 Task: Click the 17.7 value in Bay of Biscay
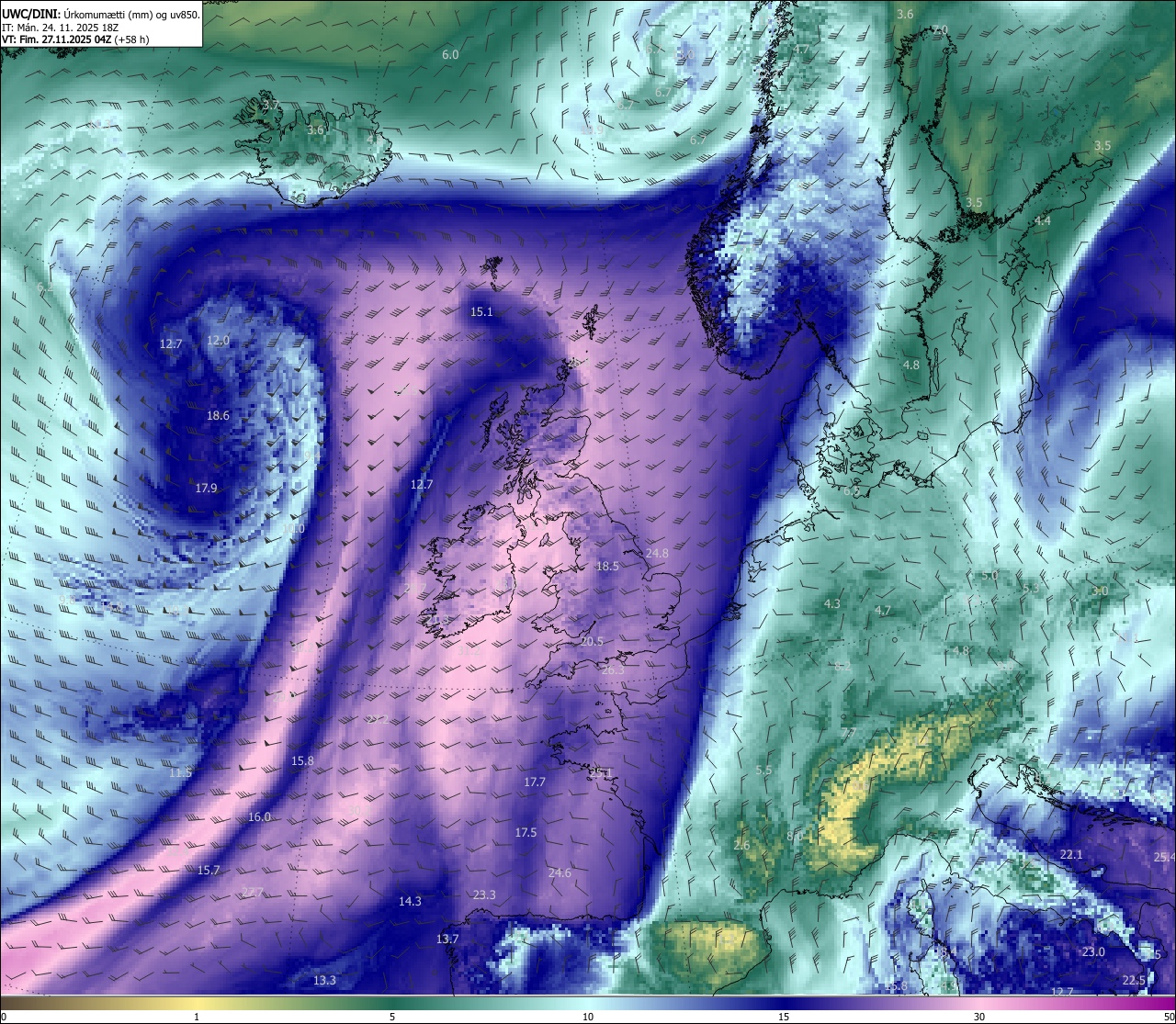(535, 782)
